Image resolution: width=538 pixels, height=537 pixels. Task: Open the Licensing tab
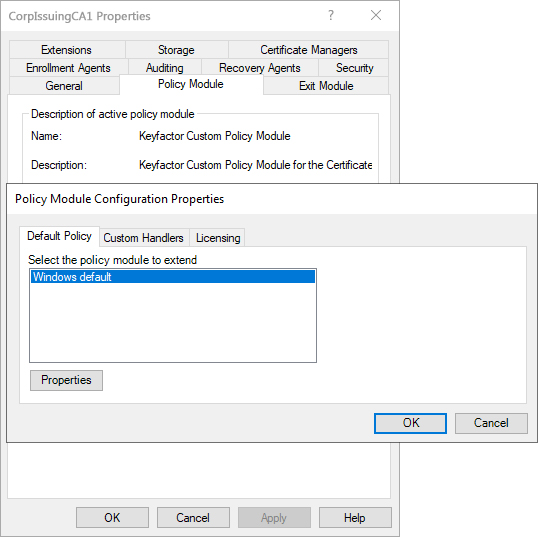(218, 238)
